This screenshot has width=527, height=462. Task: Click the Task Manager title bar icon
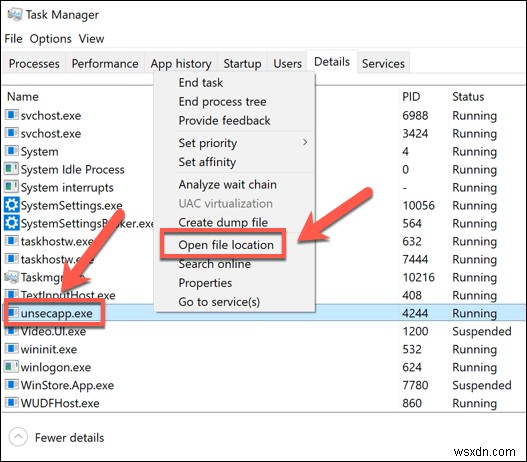14,14
